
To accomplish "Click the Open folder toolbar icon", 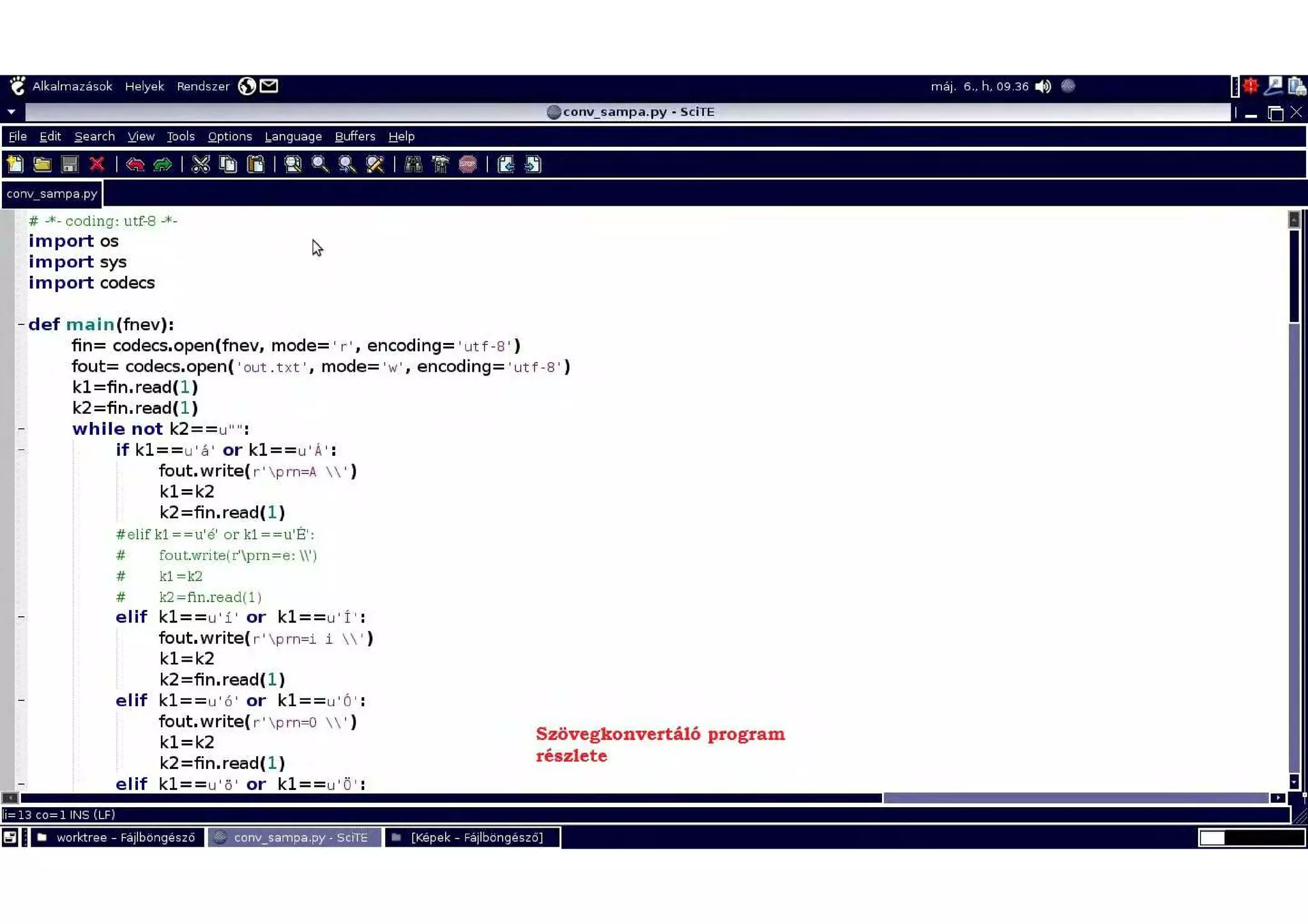I will pos(42,165).
